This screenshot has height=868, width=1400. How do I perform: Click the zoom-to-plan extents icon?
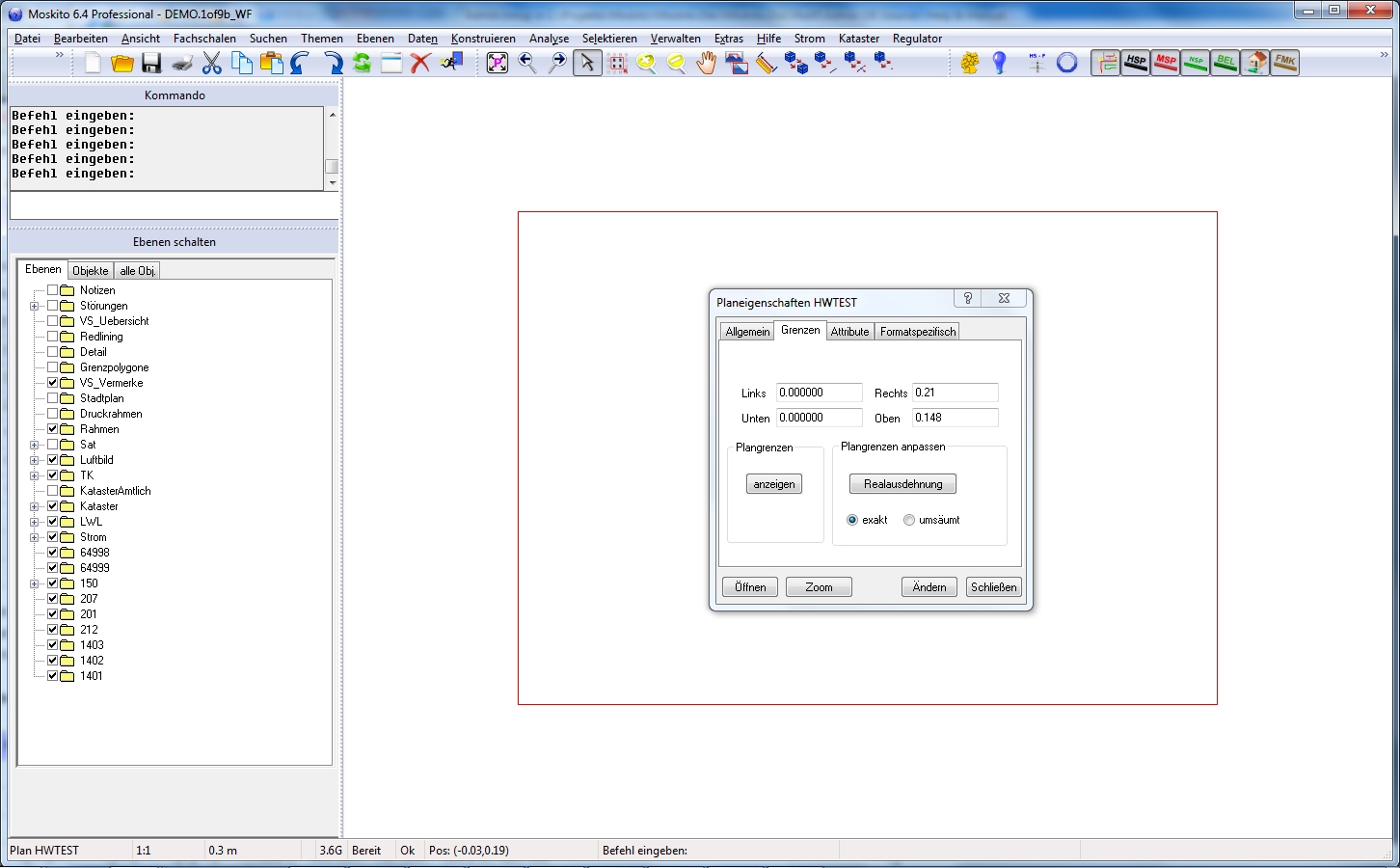click(x=498, y=64)
